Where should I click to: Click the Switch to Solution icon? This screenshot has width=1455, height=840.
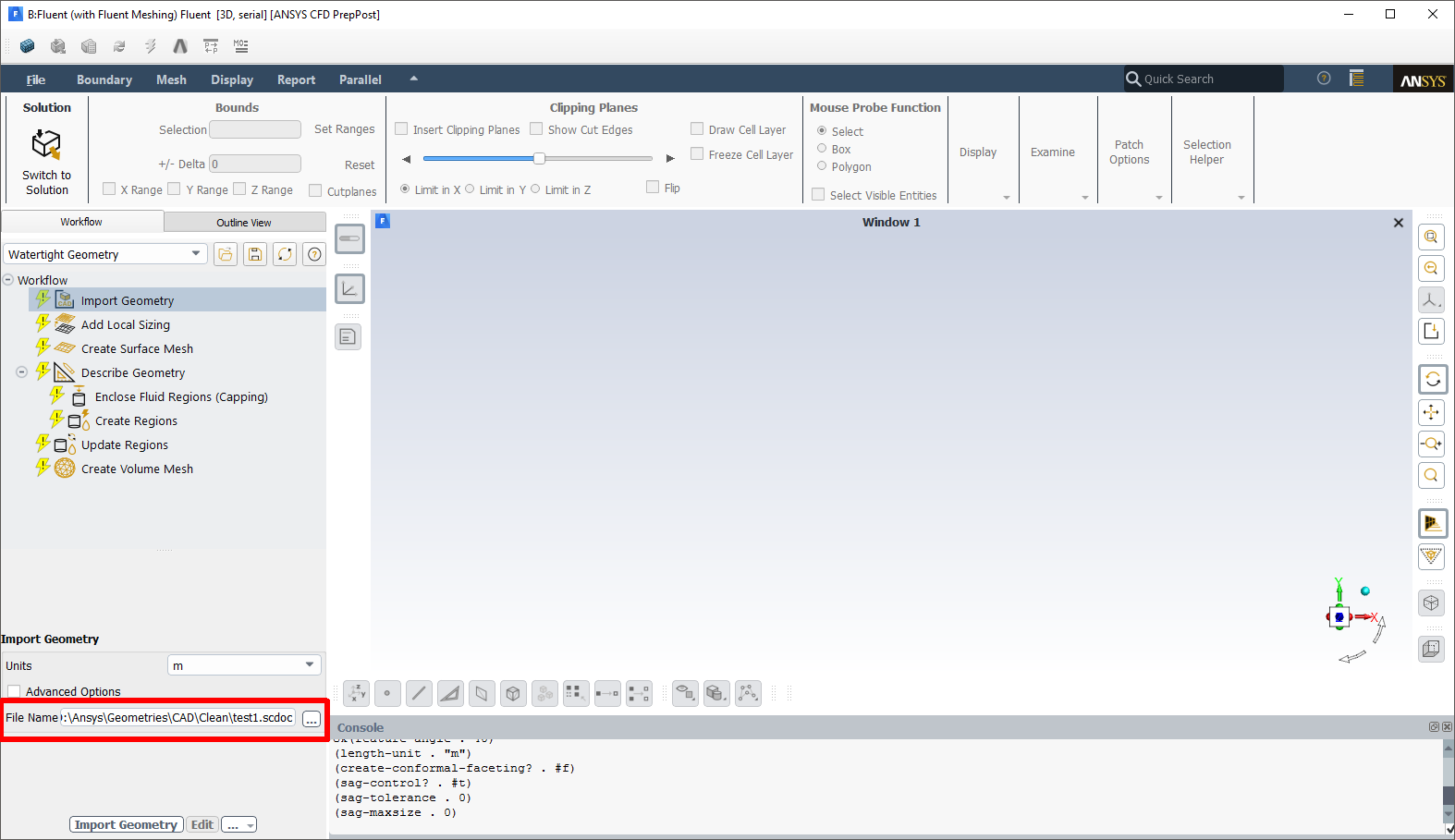46,145
